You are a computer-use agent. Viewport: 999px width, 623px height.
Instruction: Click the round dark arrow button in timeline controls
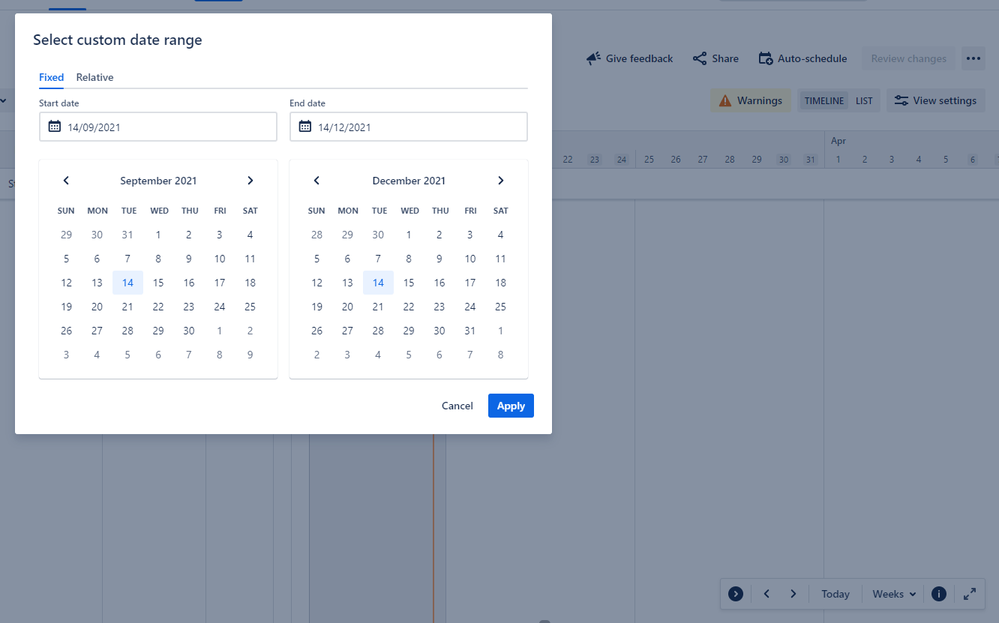(735, 594)
